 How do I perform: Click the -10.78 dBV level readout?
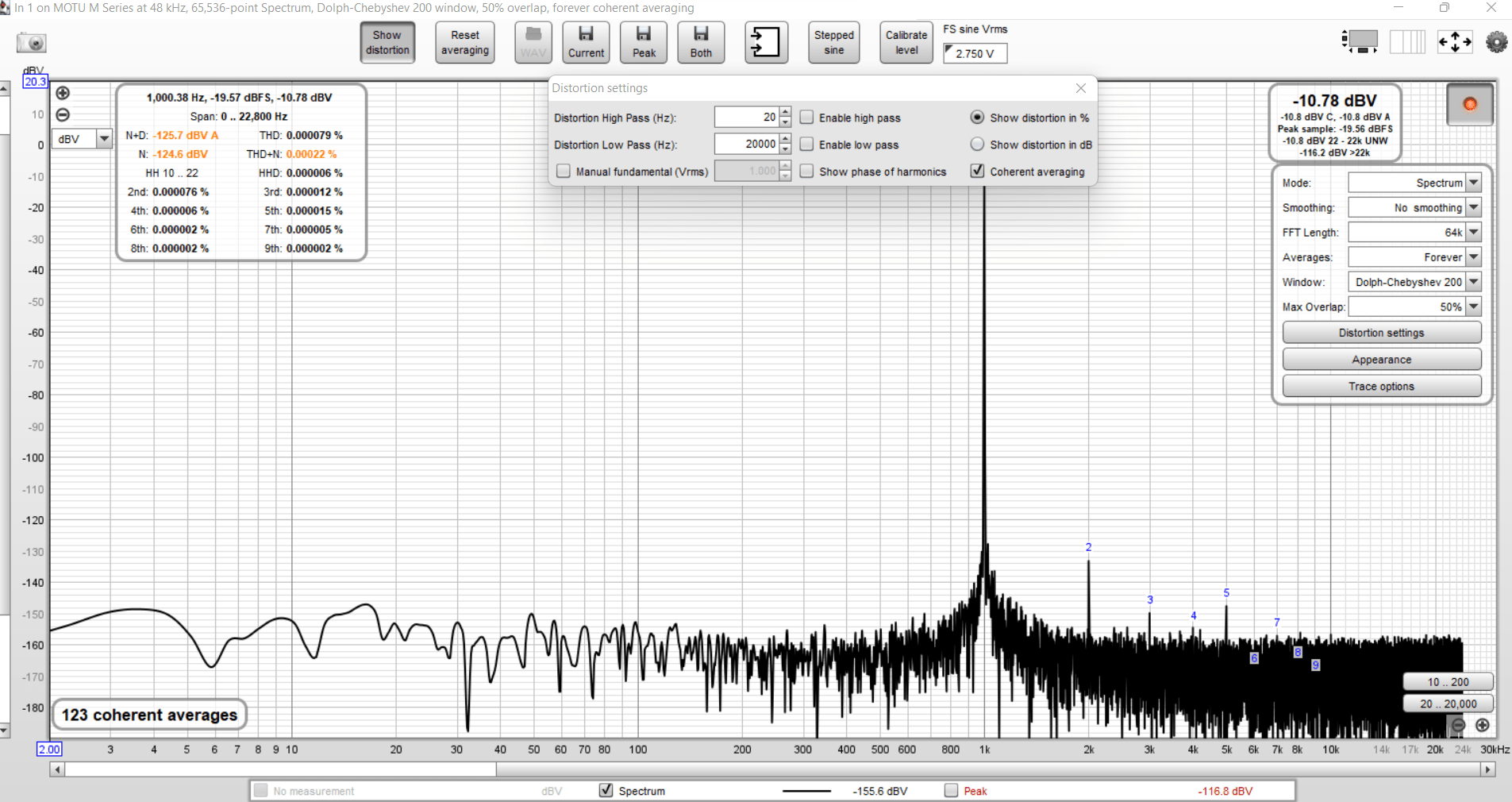[1334, 101]
